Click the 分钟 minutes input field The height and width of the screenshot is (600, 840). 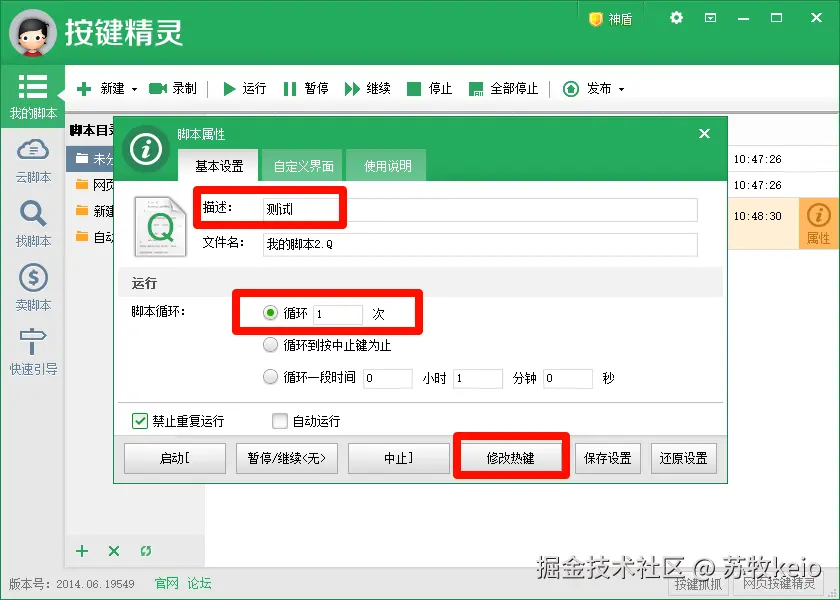478,378
